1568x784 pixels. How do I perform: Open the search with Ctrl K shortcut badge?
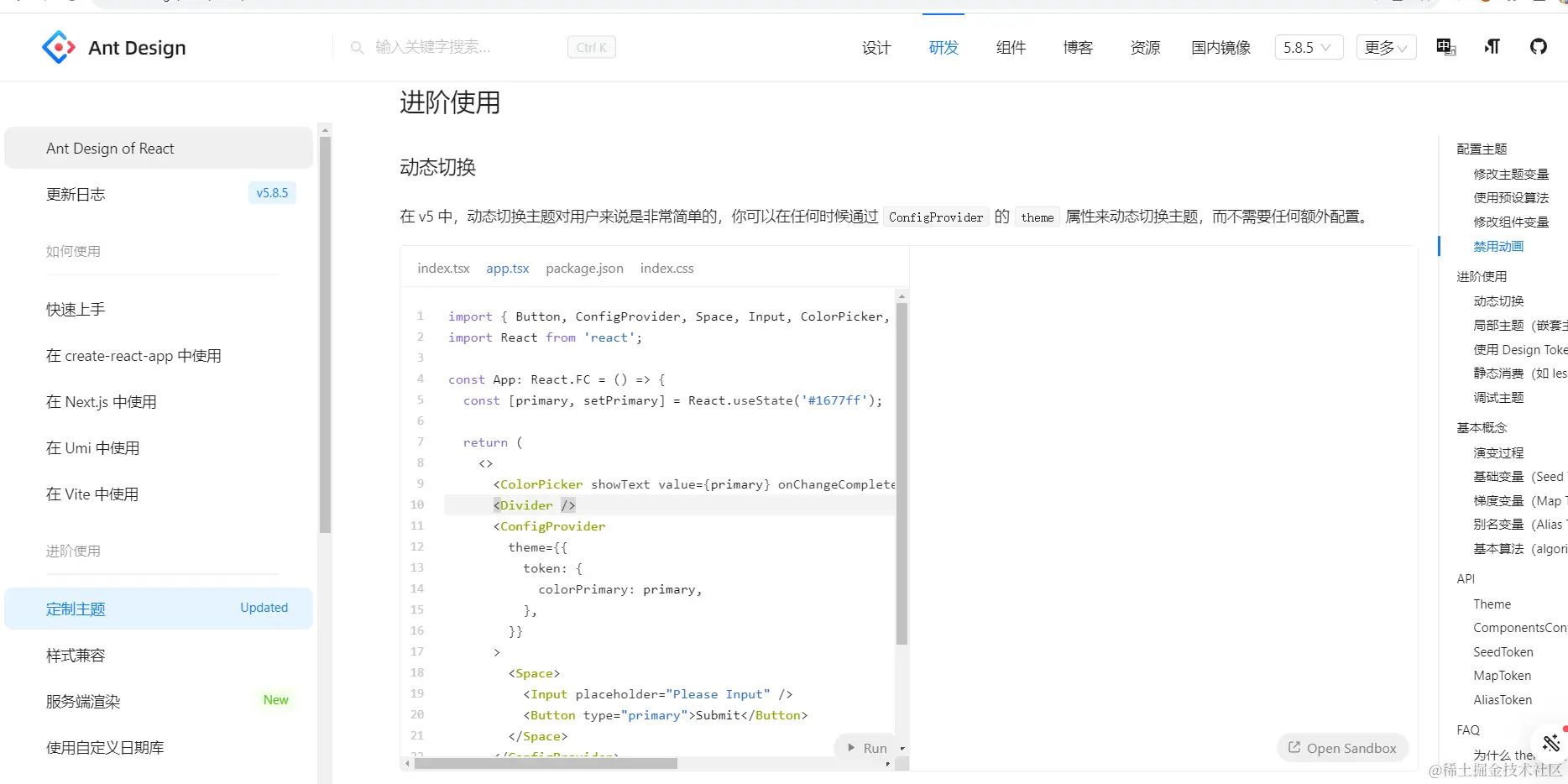coord(591,47)
